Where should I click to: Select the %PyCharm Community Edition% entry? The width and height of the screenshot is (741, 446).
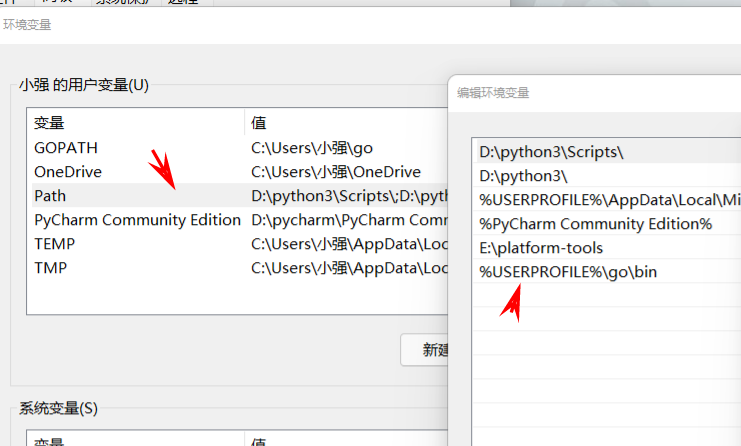click(607, 224)
